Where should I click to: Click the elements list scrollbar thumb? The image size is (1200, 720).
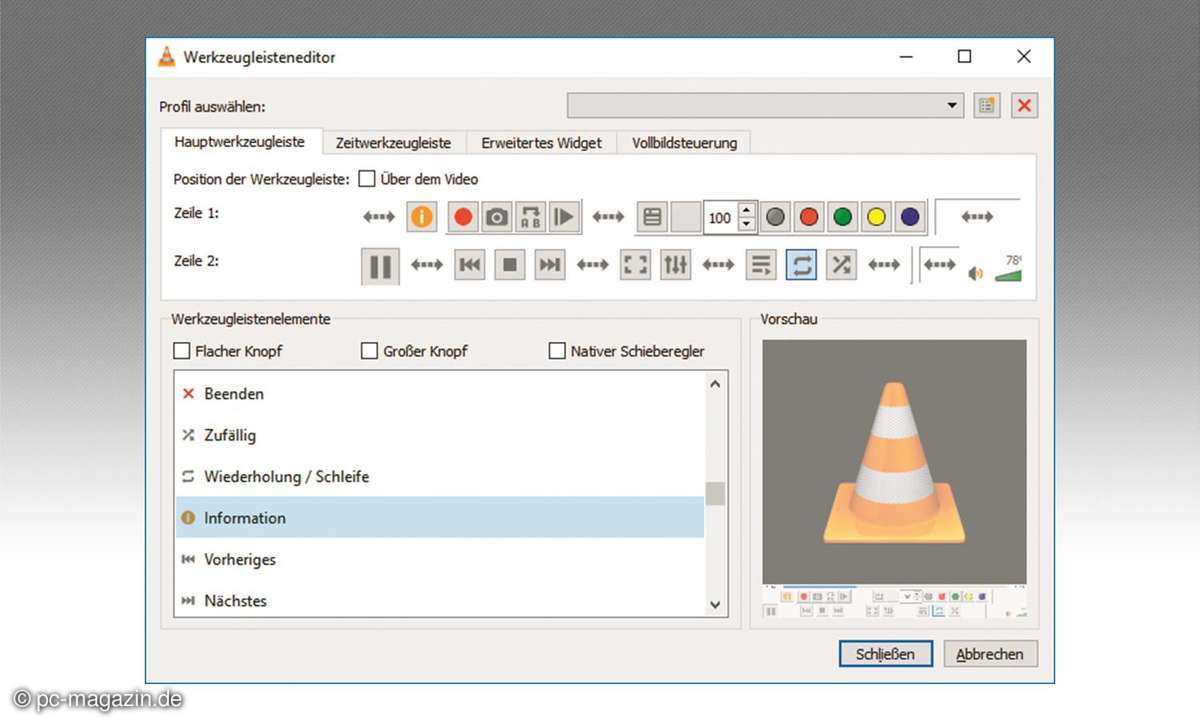pos(715,494)
